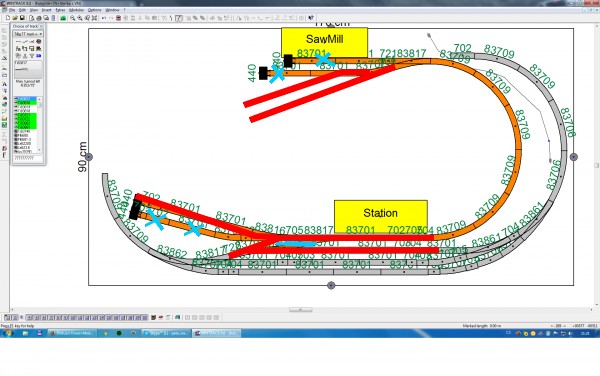Click the Windows Start button
Viewport: 600px width, 376px height.
(x=7, y=333)
